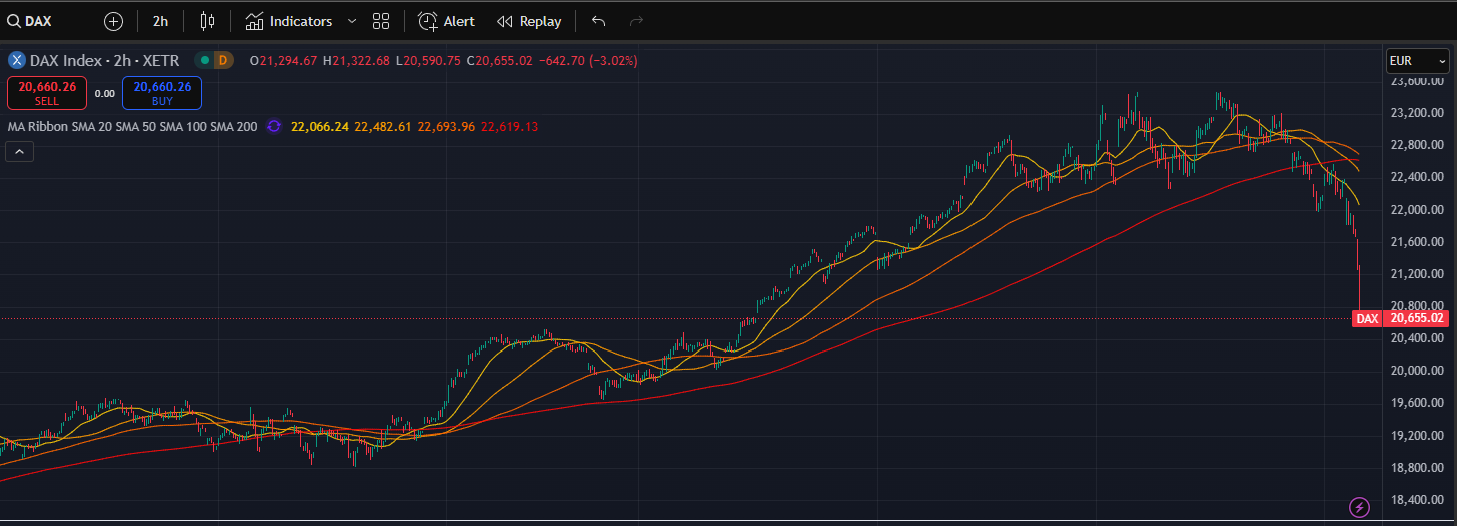Toggle the orange D data-mode badge
The image size is (1457, 526).
[222, 61]
